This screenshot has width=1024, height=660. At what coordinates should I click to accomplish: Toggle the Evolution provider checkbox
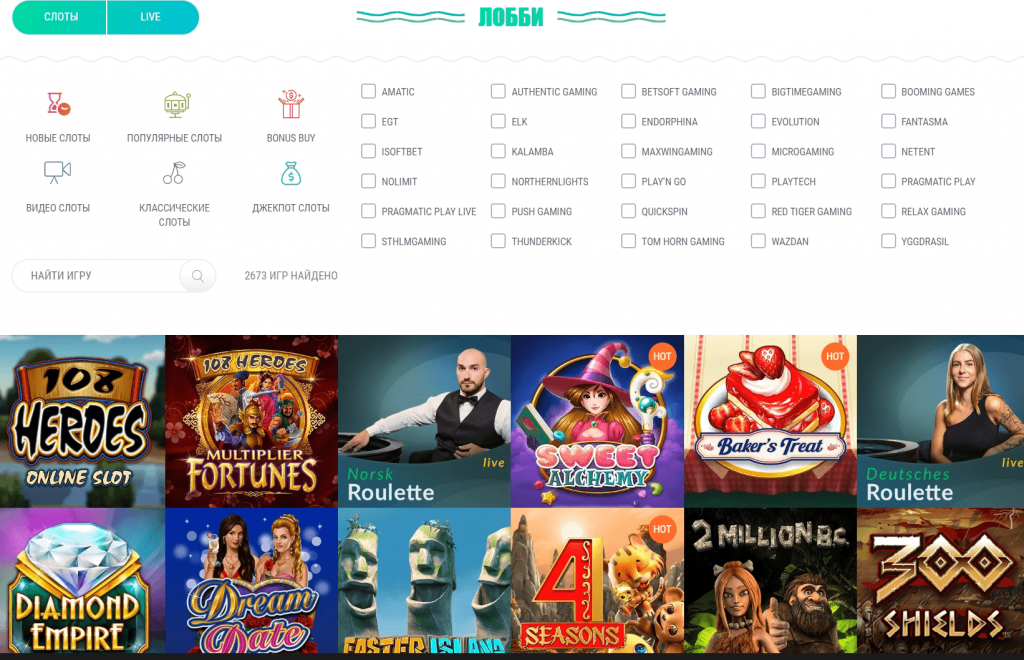coord(758,121)
